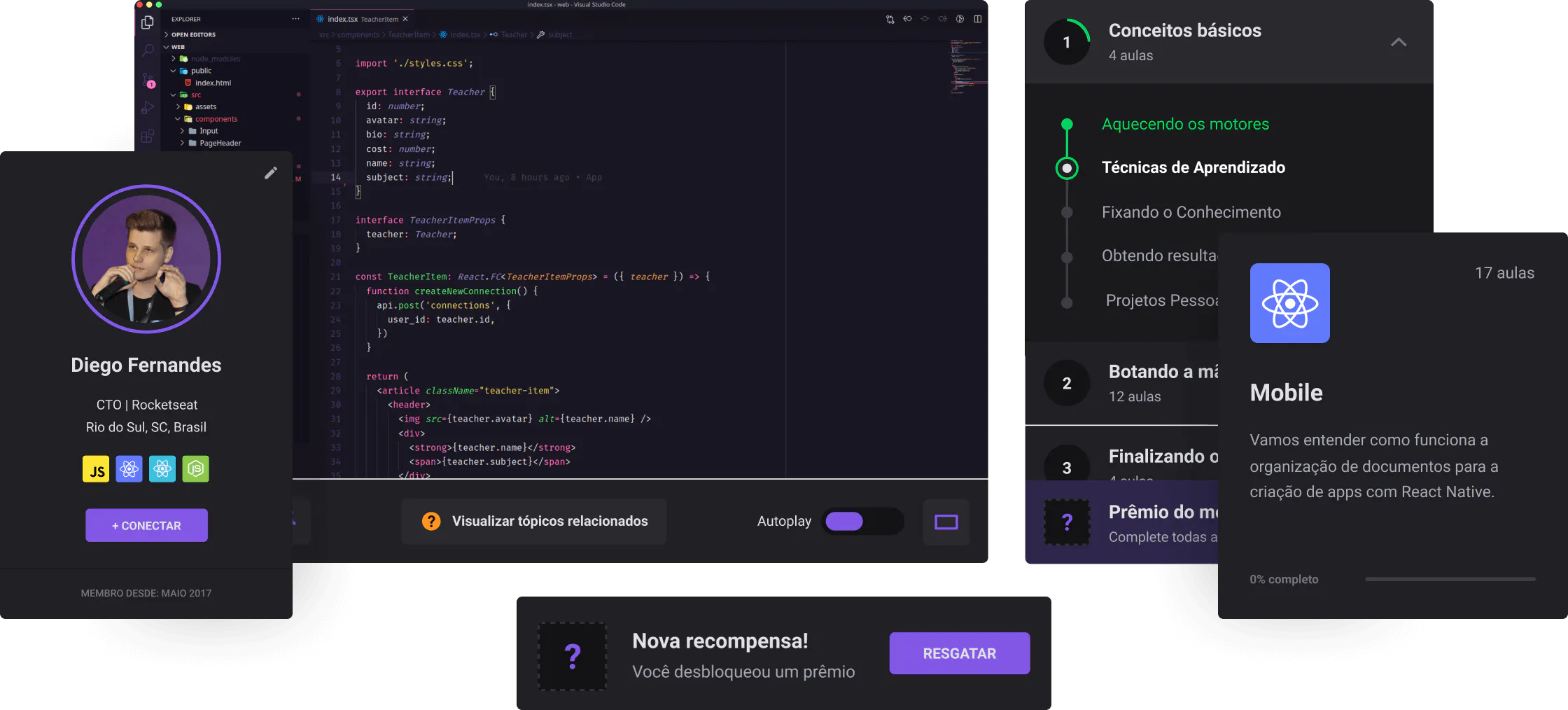Expand the node_modules folder
Image resolution: width=1568 pixels, height=710 pixels.
click(x=215, y=59)
